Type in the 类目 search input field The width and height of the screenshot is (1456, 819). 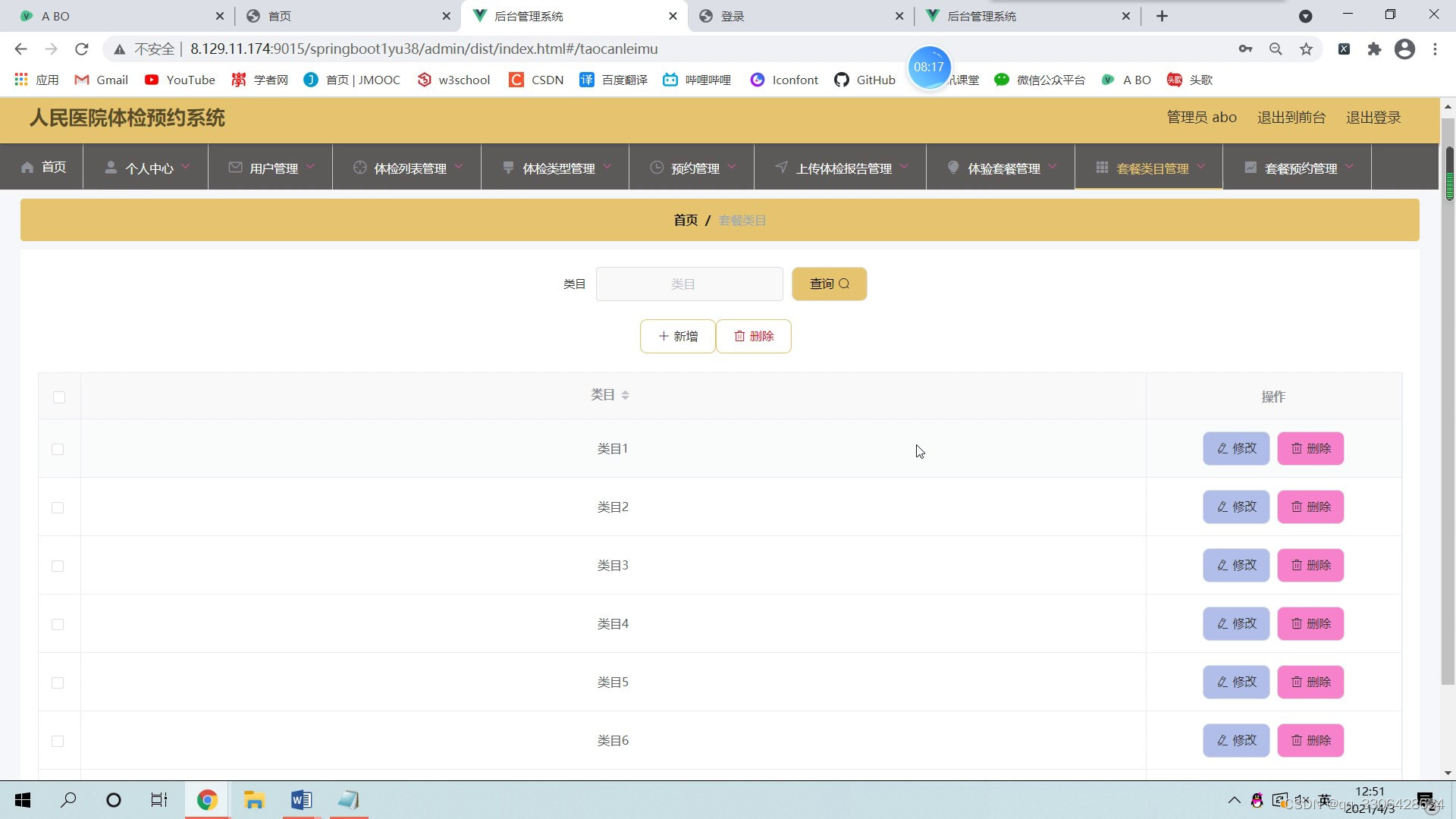click(x=689, y=284)
